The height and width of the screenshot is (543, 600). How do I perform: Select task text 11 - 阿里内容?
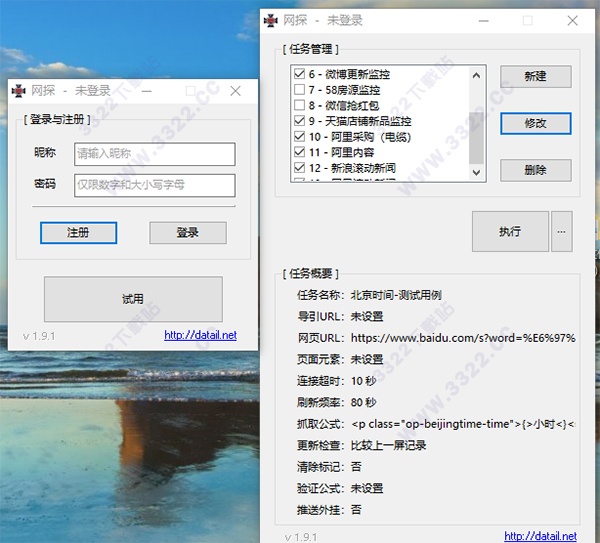tap(341, 152)
